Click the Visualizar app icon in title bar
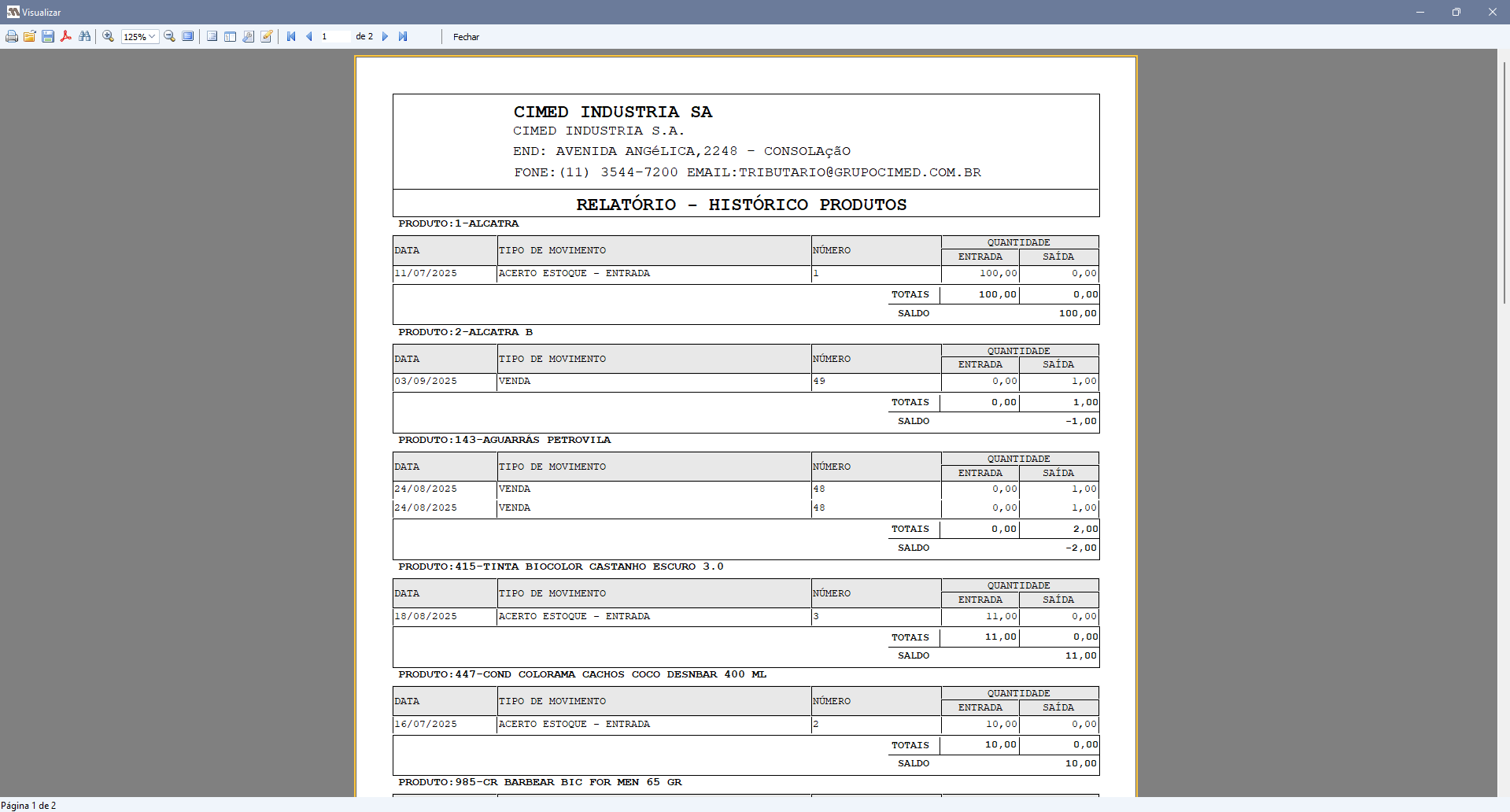 pyautogui.click(x=13, y=12)
